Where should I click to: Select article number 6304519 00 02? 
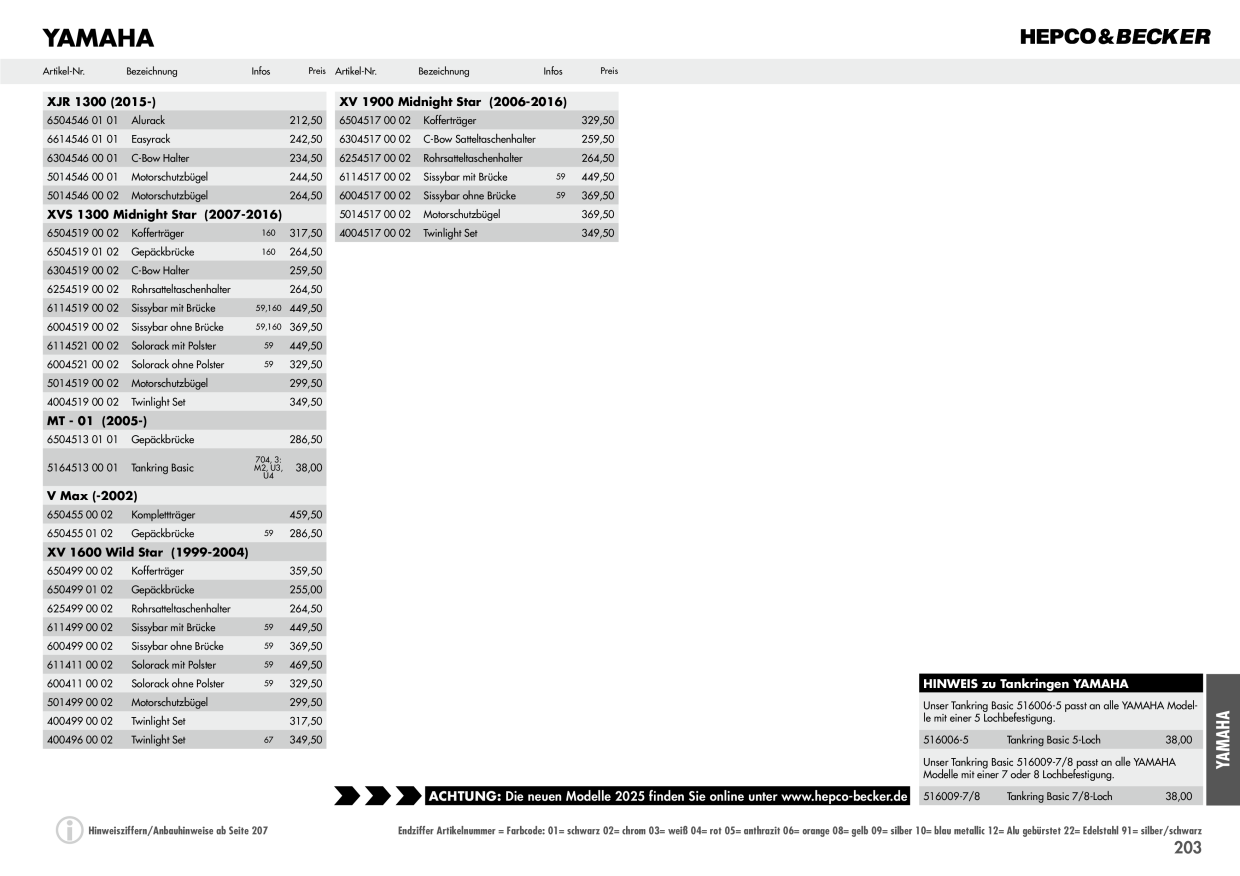pos(82,271)
